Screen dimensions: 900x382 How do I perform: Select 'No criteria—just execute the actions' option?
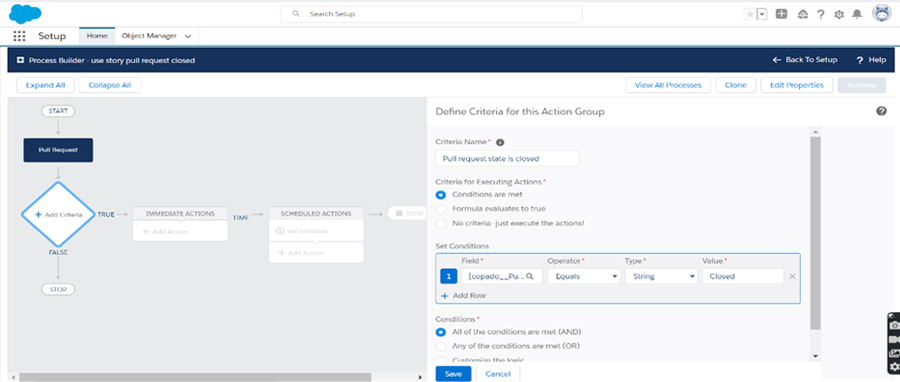pyautogui.click(x=441, y=223)
